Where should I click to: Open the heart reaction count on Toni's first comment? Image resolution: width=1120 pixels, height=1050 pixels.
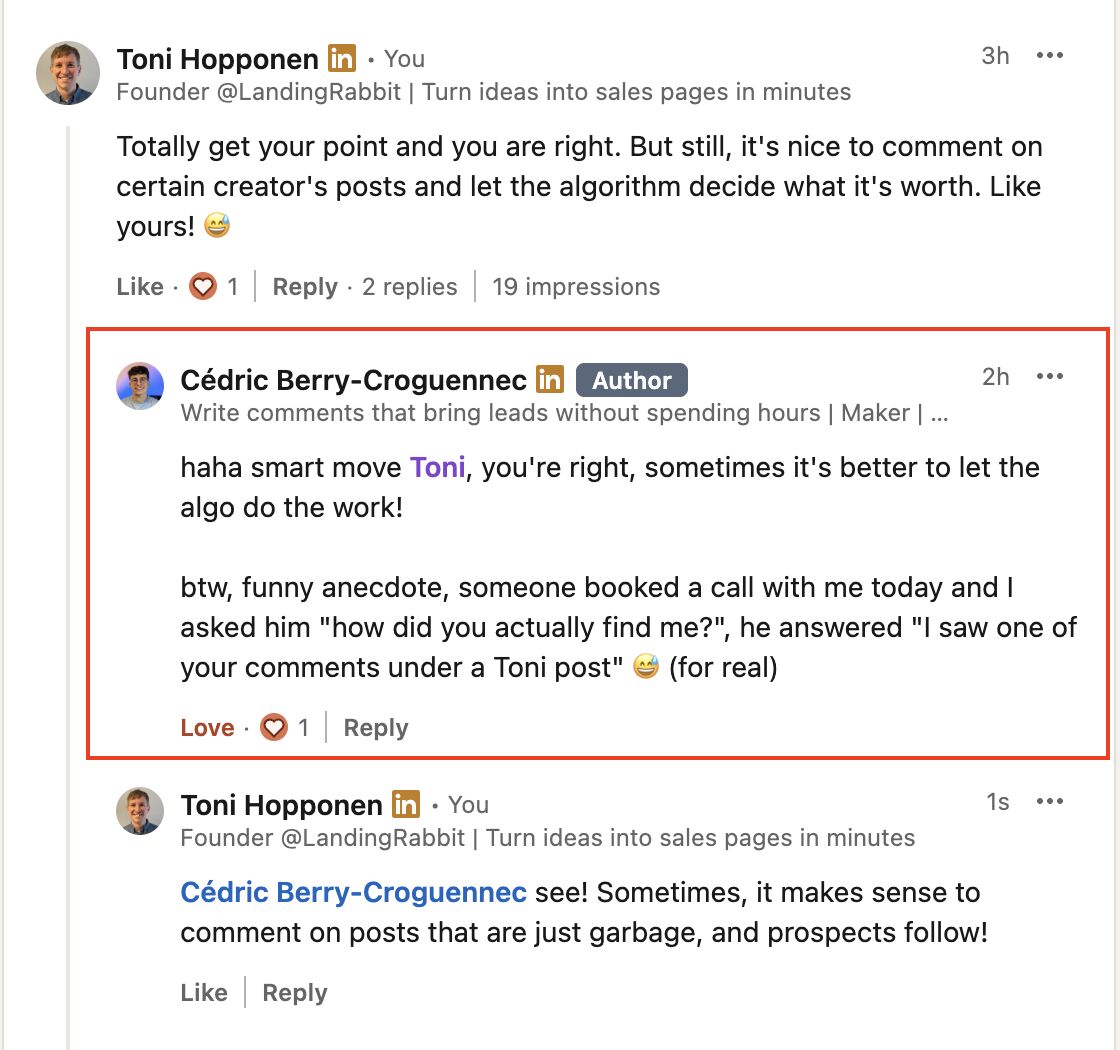click(214, 286)
